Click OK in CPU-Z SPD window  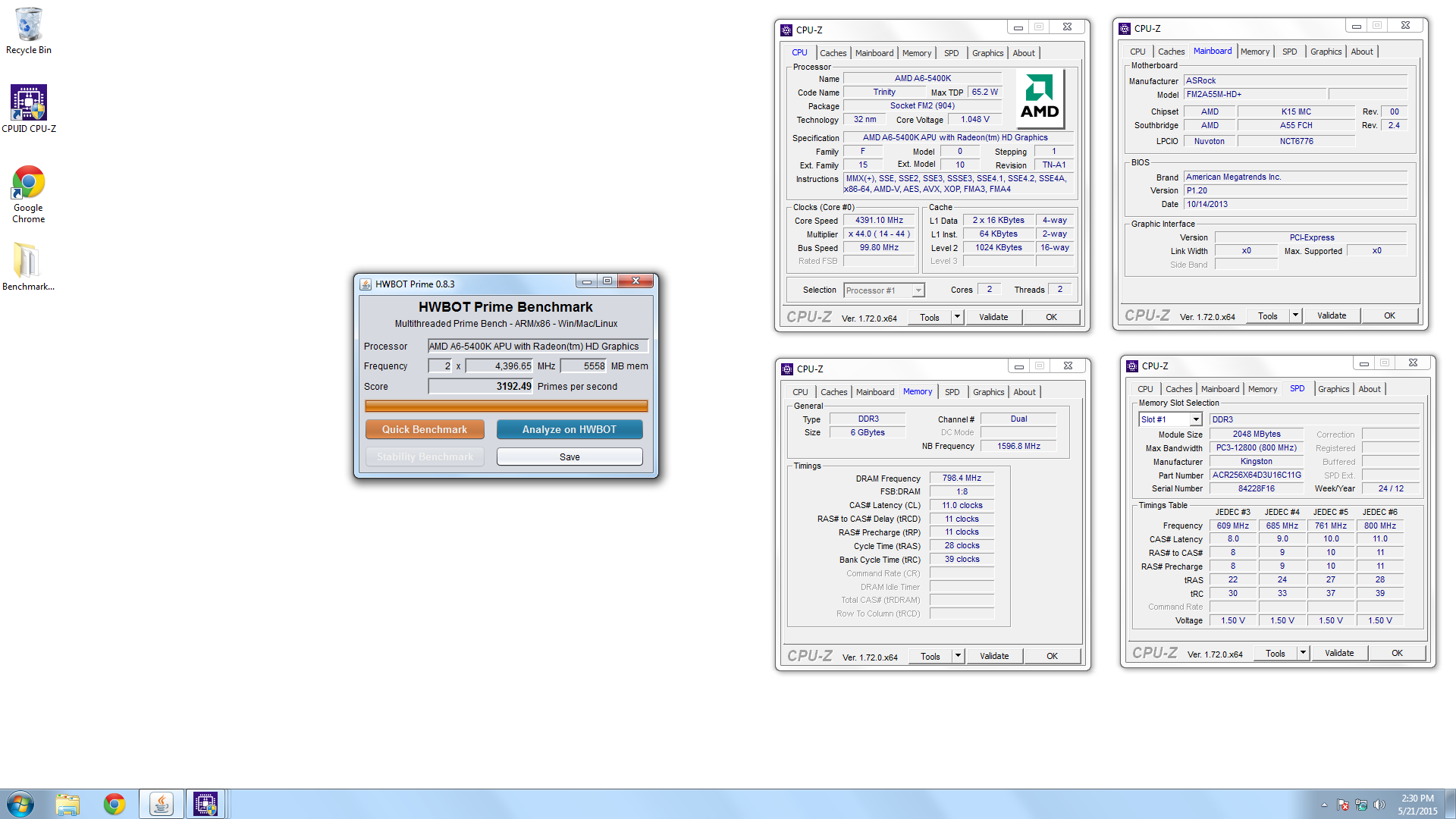click(x=1397, y=653)
